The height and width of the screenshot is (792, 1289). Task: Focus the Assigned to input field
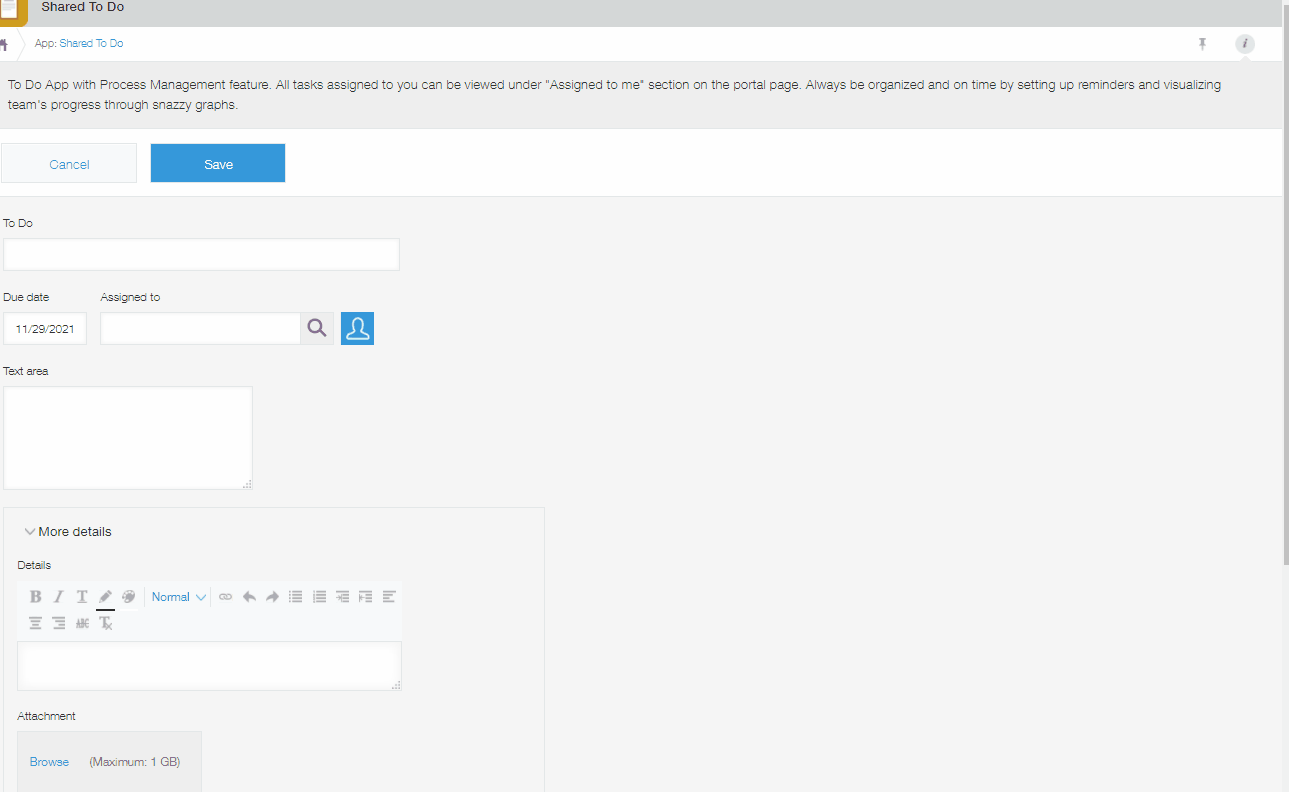click(201, 328)
